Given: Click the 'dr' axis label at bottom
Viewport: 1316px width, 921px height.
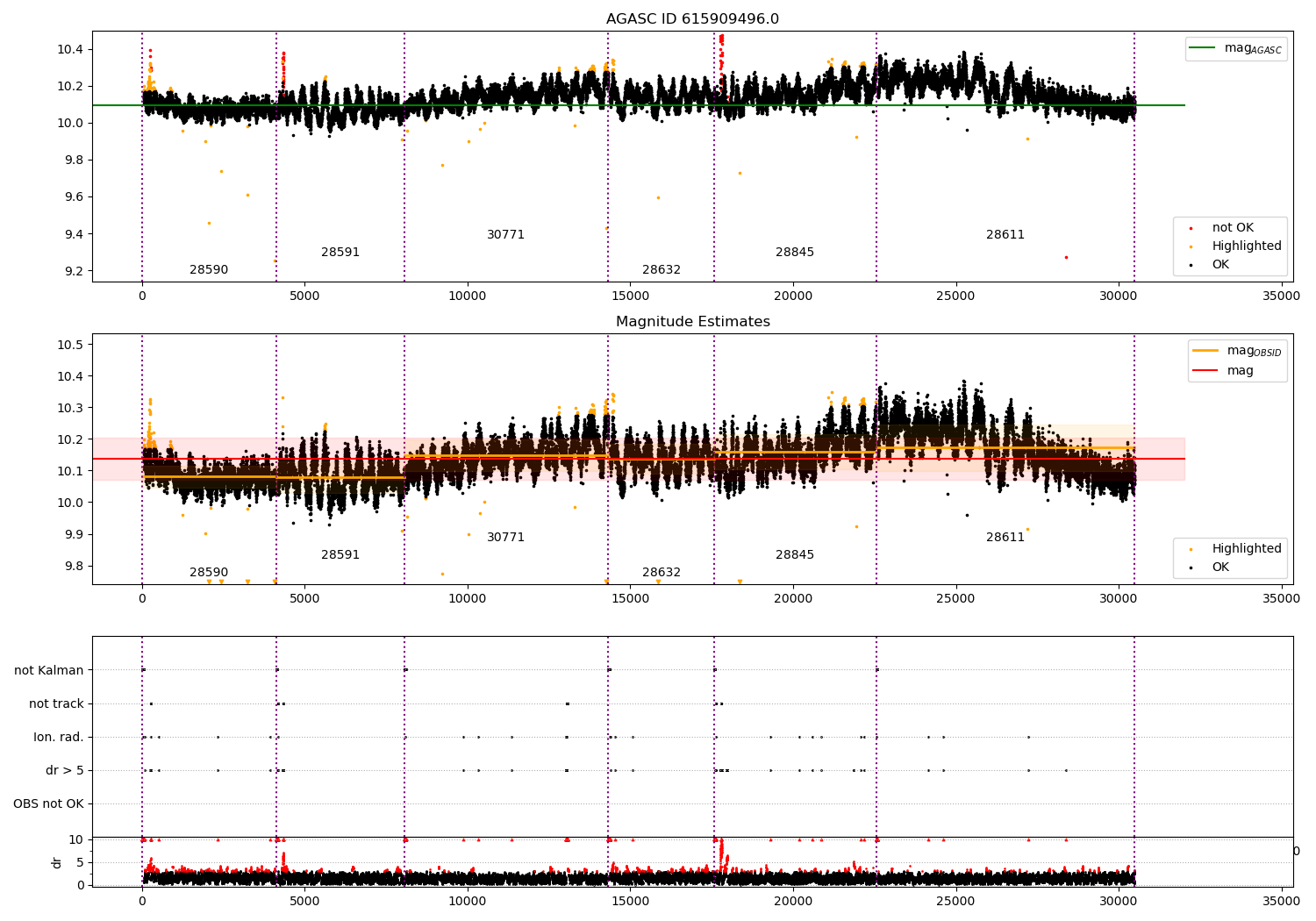Looking at the screenshot, I should pyautogui.click(x=57, y=862).
